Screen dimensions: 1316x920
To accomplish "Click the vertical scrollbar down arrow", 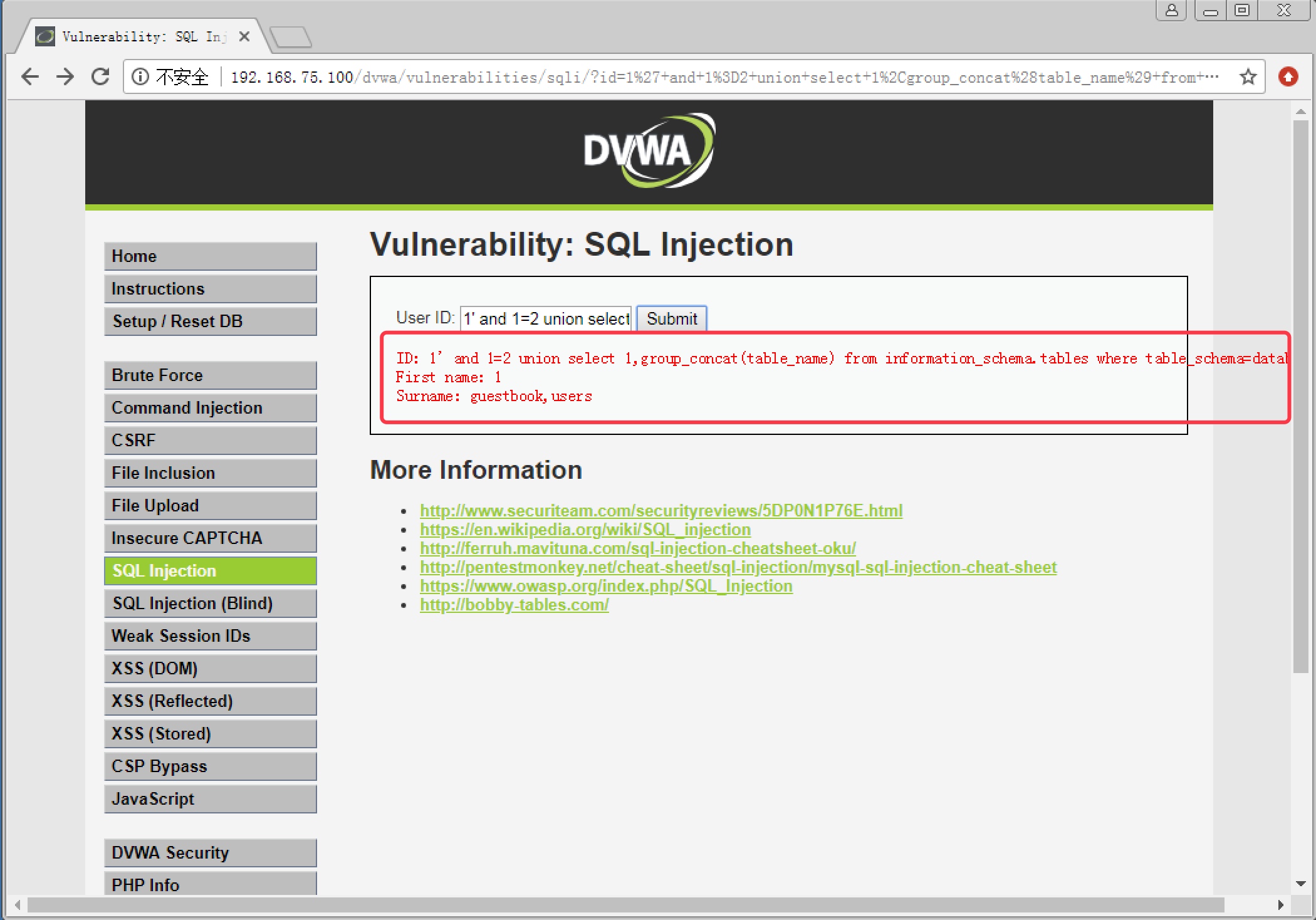I will pos(1300,884).
